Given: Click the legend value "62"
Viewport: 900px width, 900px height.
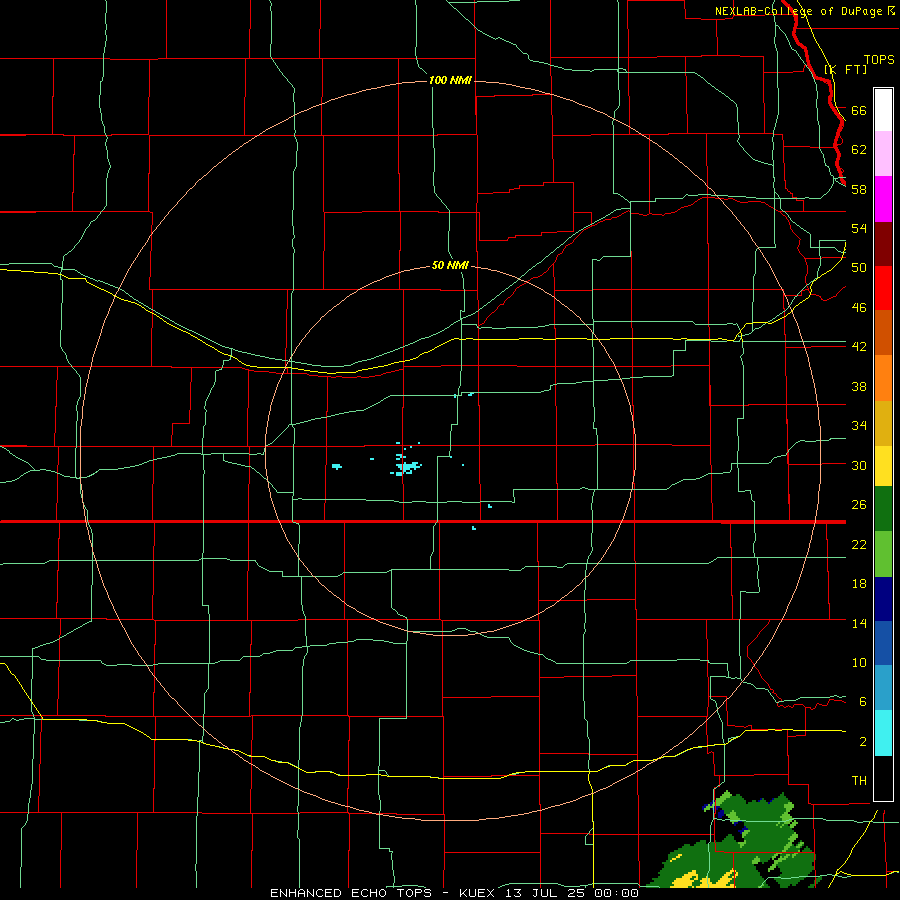Looking at the screenshot, I should (x=859, y=150).
